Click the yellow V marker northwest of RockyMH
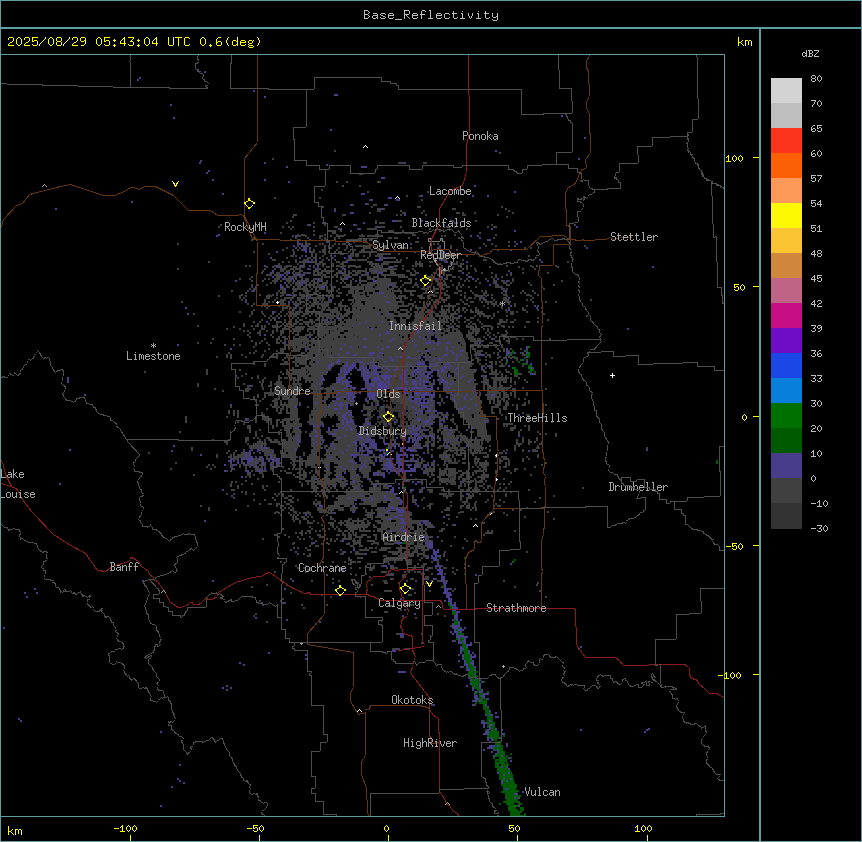This screenshot has width=862, height=842. pyautogui.click(x=175, y=184)
